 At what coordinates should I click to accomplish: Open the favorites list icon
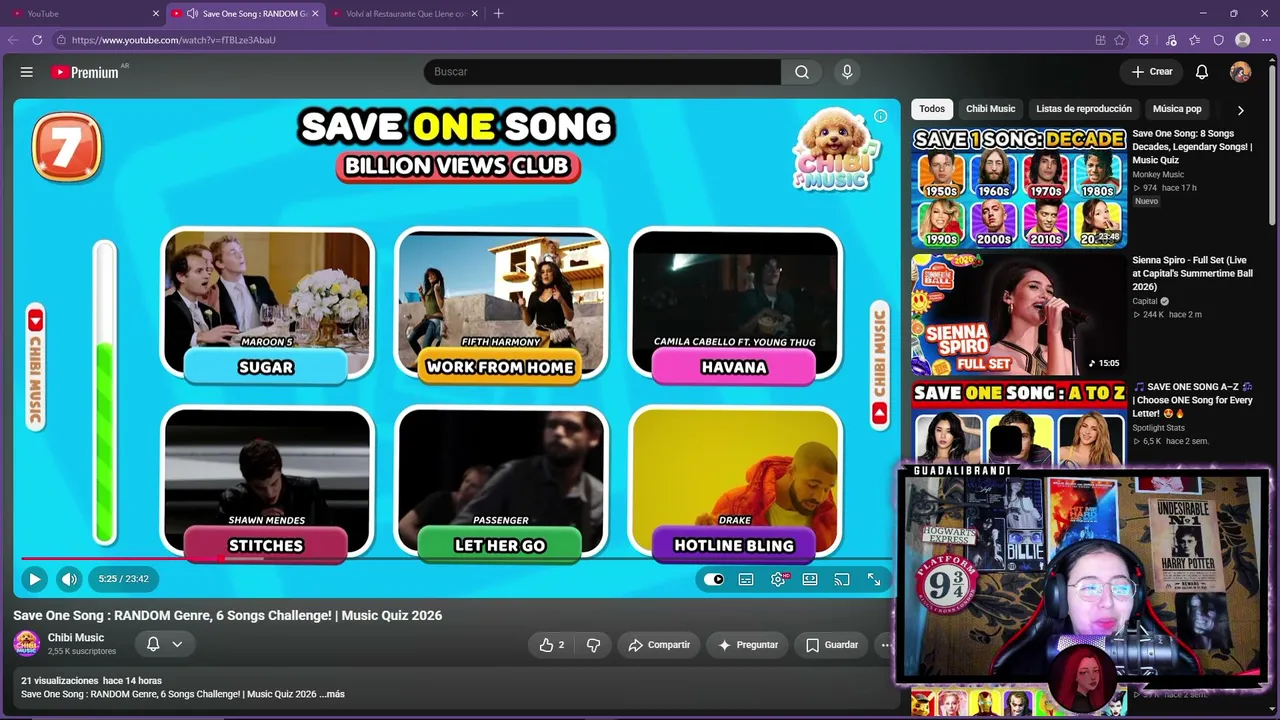(x=1195, y=40)
